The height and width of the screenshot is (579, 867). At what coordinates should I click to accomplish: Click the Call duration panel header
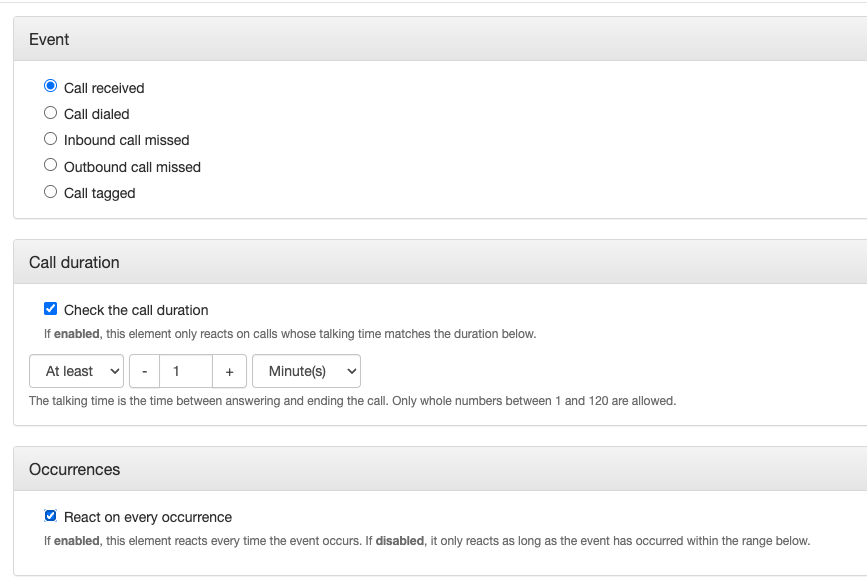click(x=440, y=262)
